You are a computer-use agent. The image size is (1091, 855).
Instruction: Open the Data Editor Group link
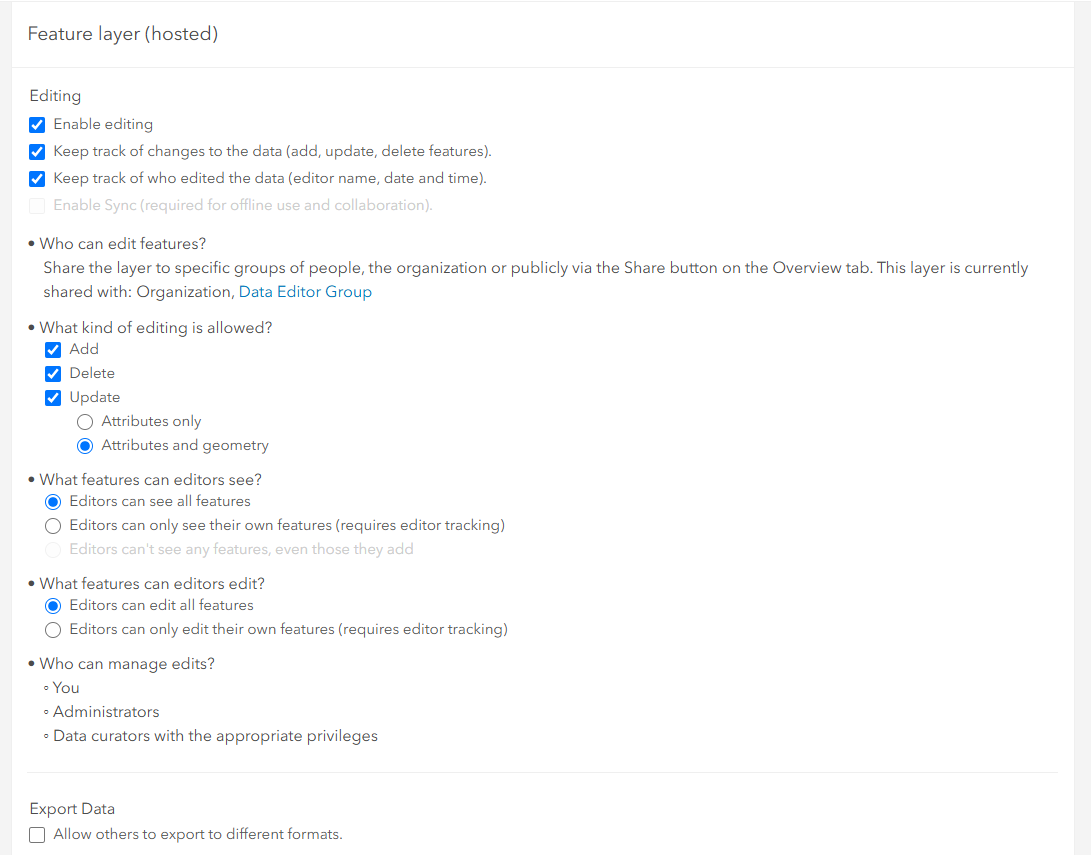click(x=305, y=291)
